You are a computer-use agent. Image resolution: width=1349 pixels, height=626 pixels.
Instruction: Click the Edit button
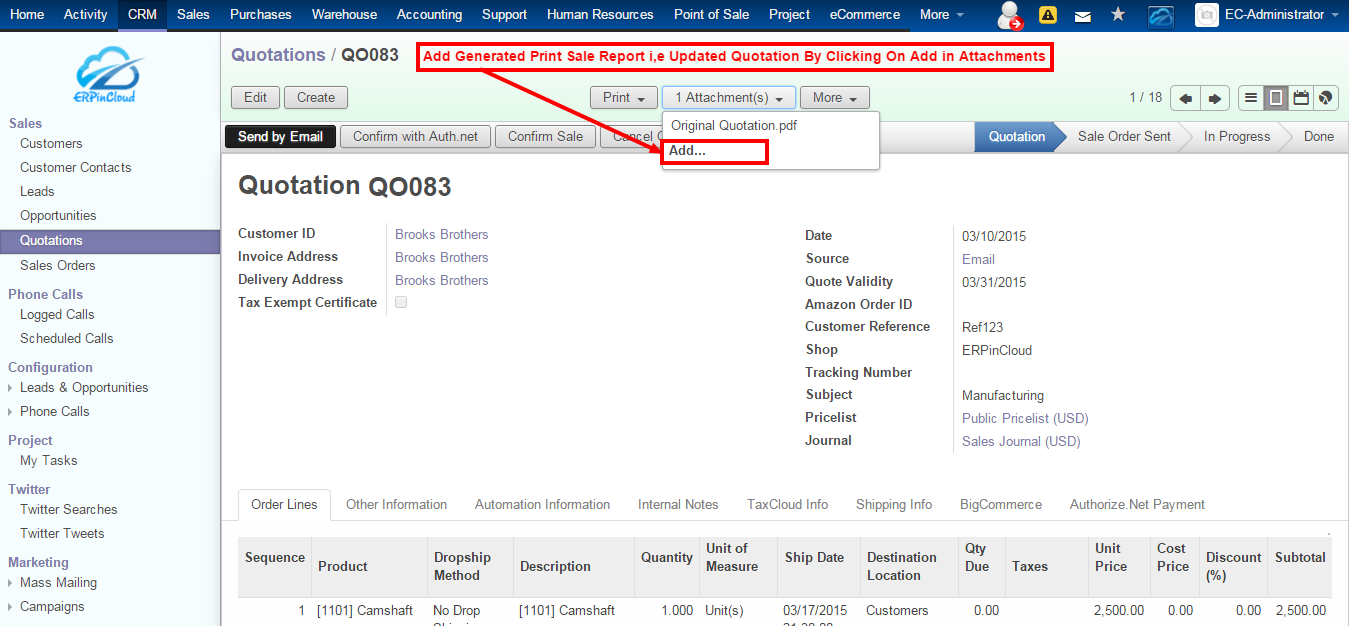(x=256, y=98)
